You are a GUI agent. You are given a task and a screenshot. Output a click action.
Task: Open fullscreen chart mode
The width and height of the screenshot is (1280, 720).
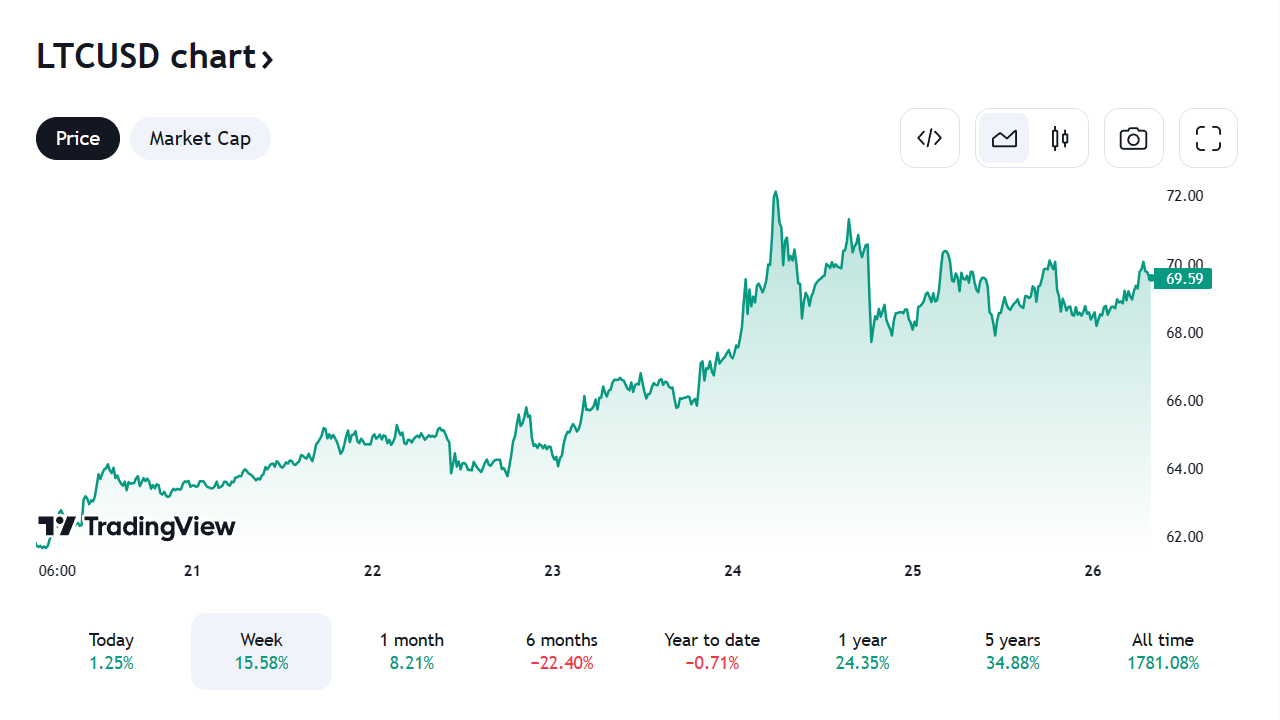click(1208, 138)
